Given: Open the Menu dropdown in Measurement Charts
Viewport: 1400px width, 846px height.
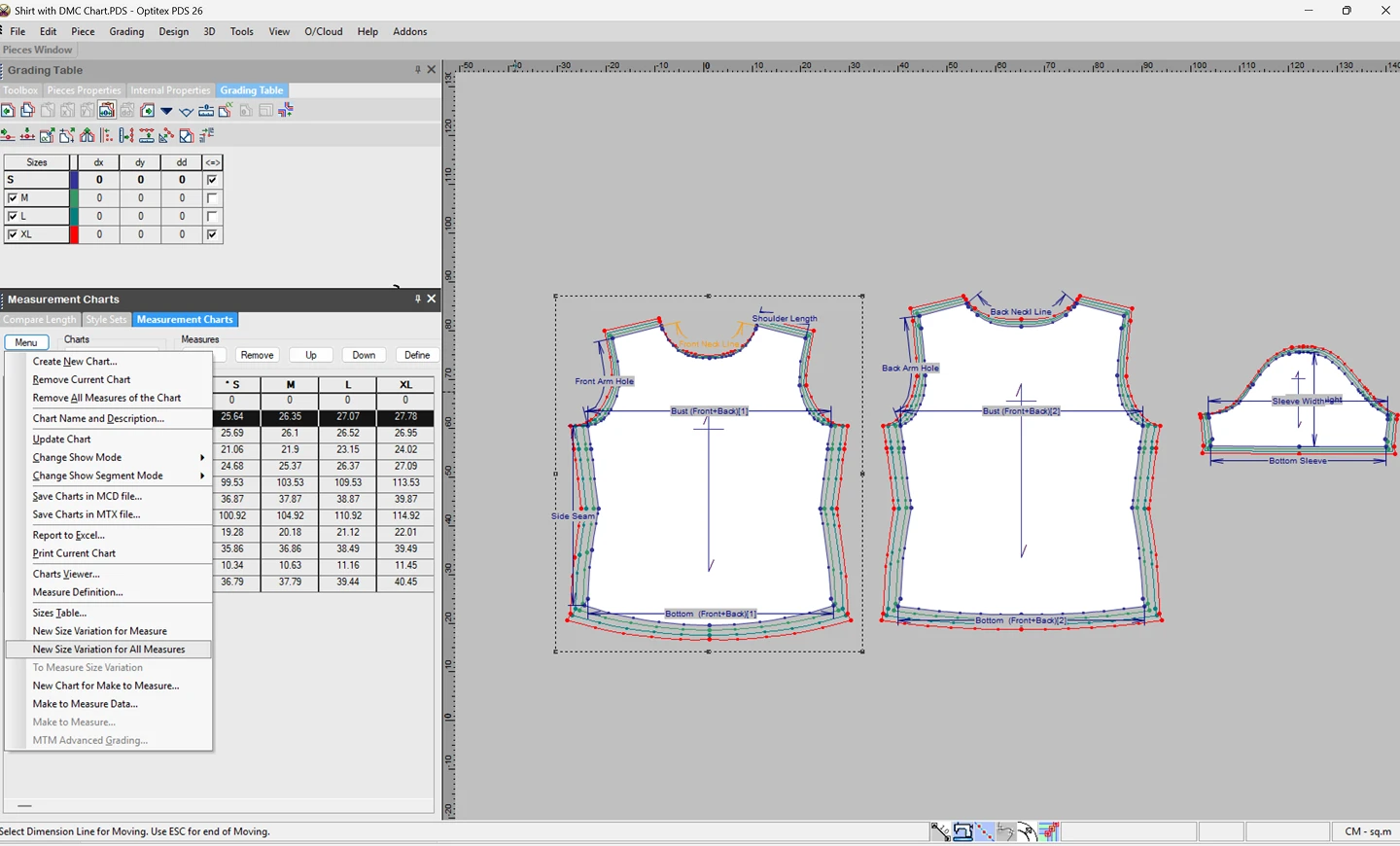Looking at the screenshot, I should click(x=26, y=342).
